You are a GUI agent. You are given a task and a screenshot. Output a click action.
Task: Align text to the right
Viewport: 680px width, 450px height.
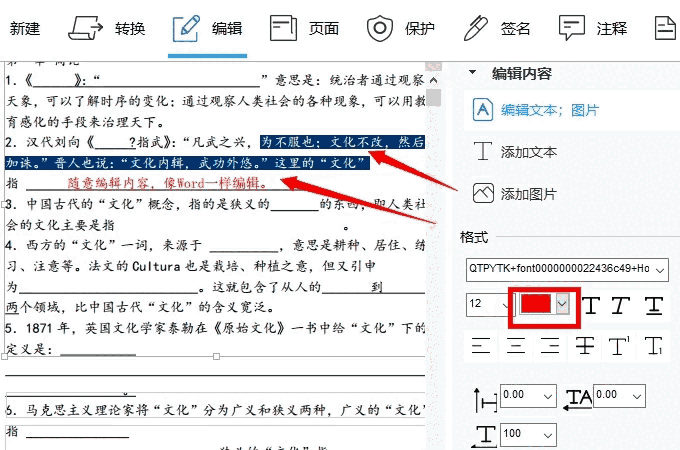point(550,346)
